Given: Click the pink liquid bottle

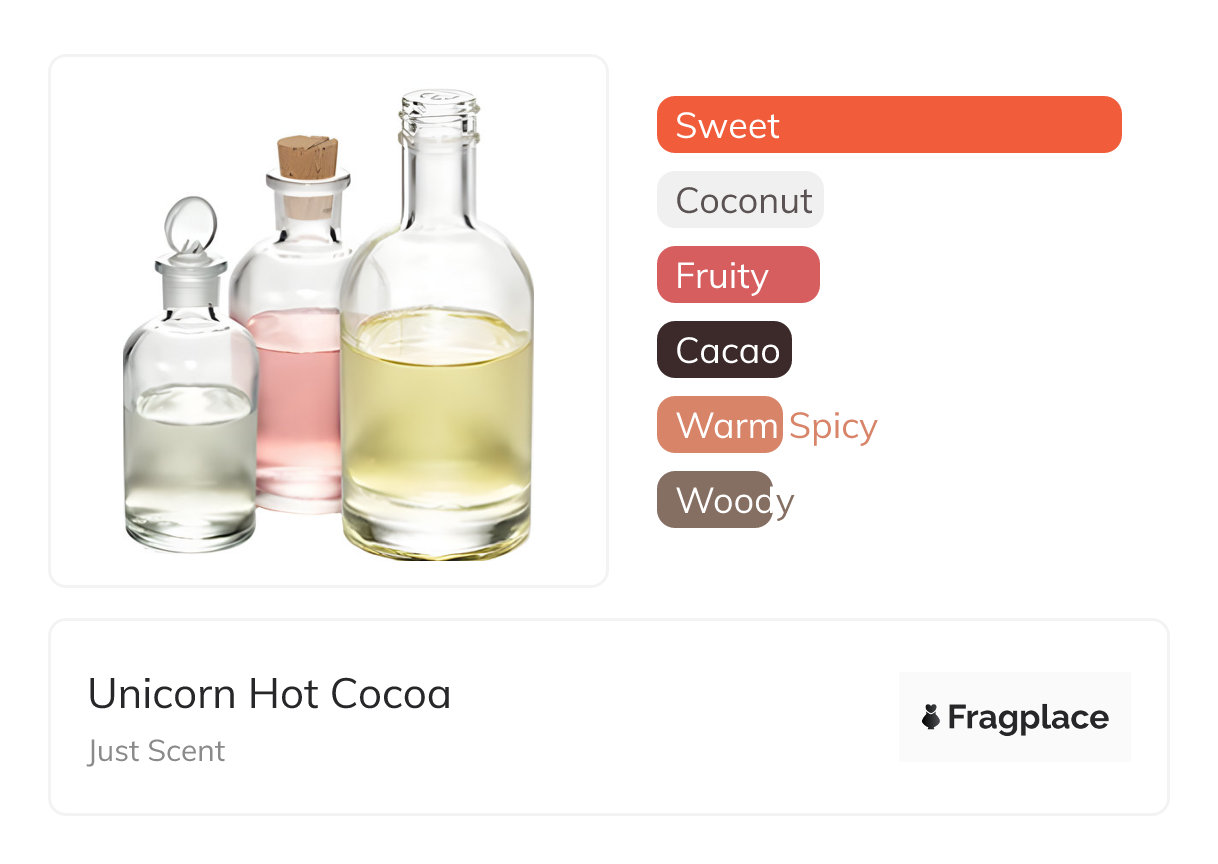Looking at the screenshot, I should pyautogui.click(x=293, y=400).
